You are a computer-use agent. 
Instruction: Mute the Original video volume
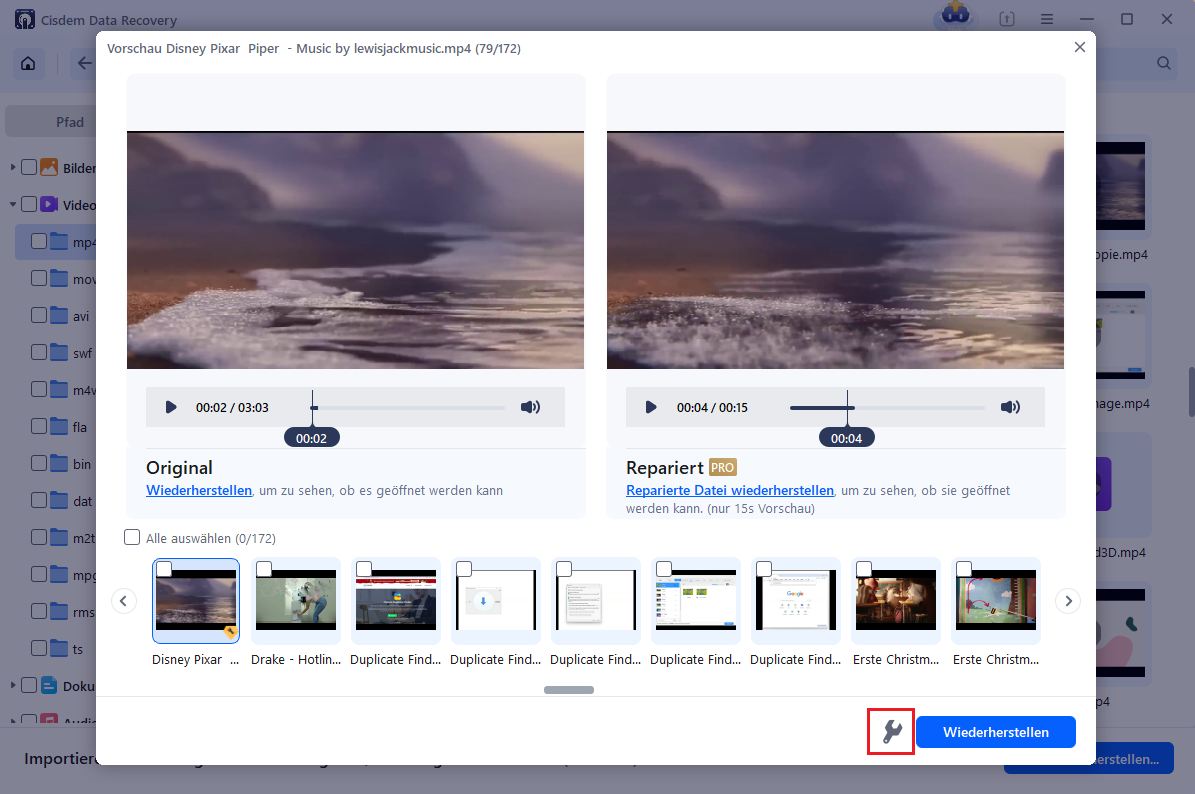530,407
